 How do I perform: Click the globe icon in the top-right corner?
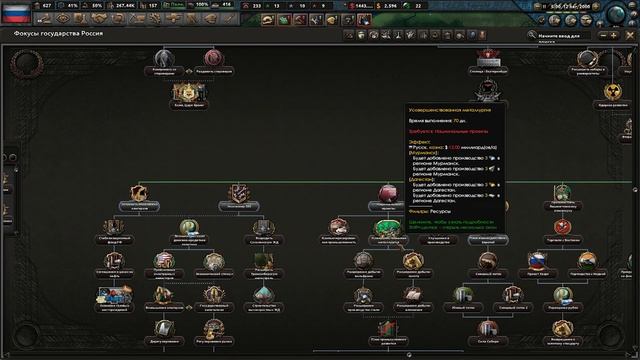(616, 15)
